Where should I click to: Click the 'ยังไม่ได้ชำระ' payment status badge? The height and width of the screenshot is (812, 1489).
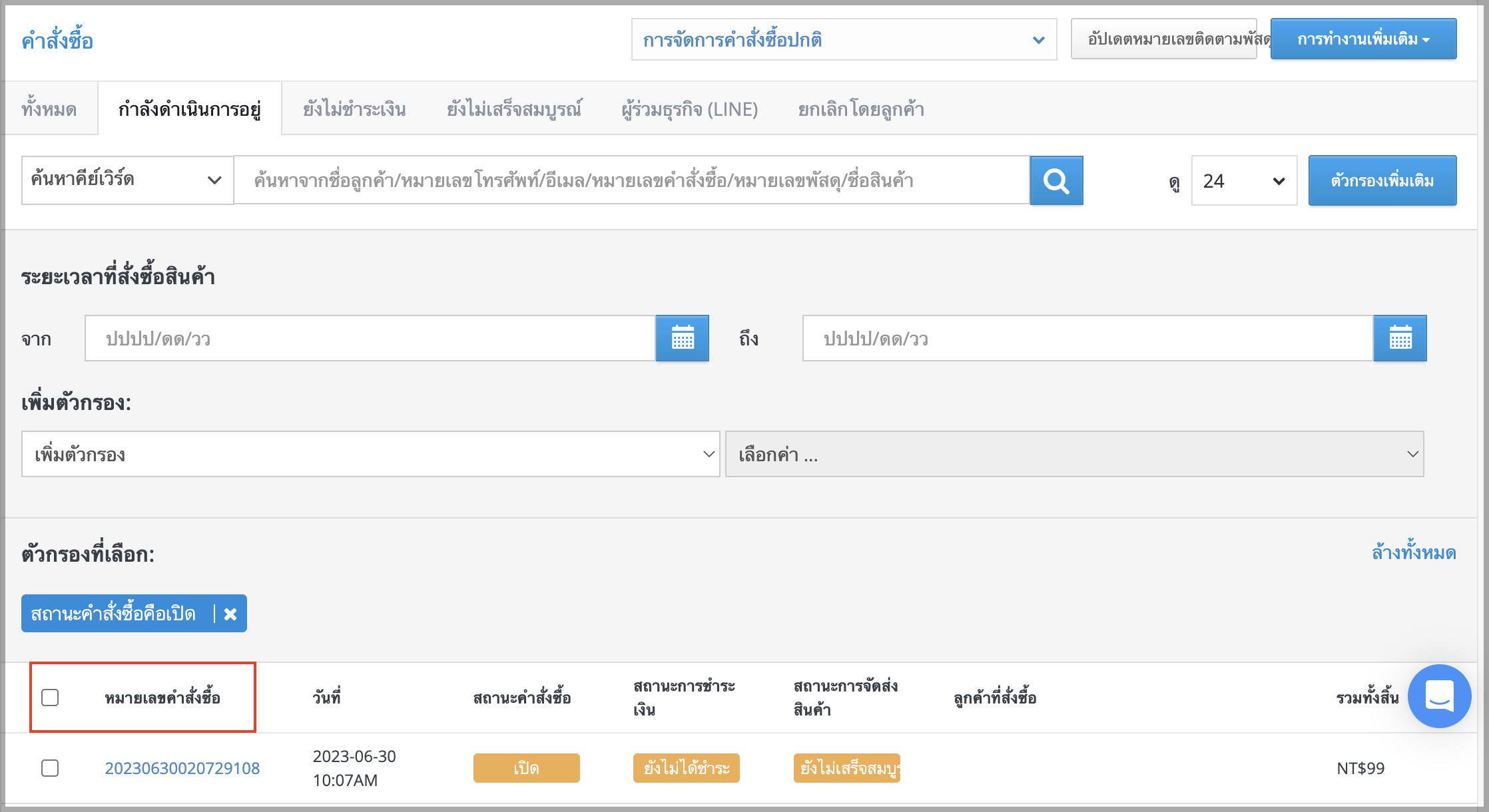(x=686, y=768)
